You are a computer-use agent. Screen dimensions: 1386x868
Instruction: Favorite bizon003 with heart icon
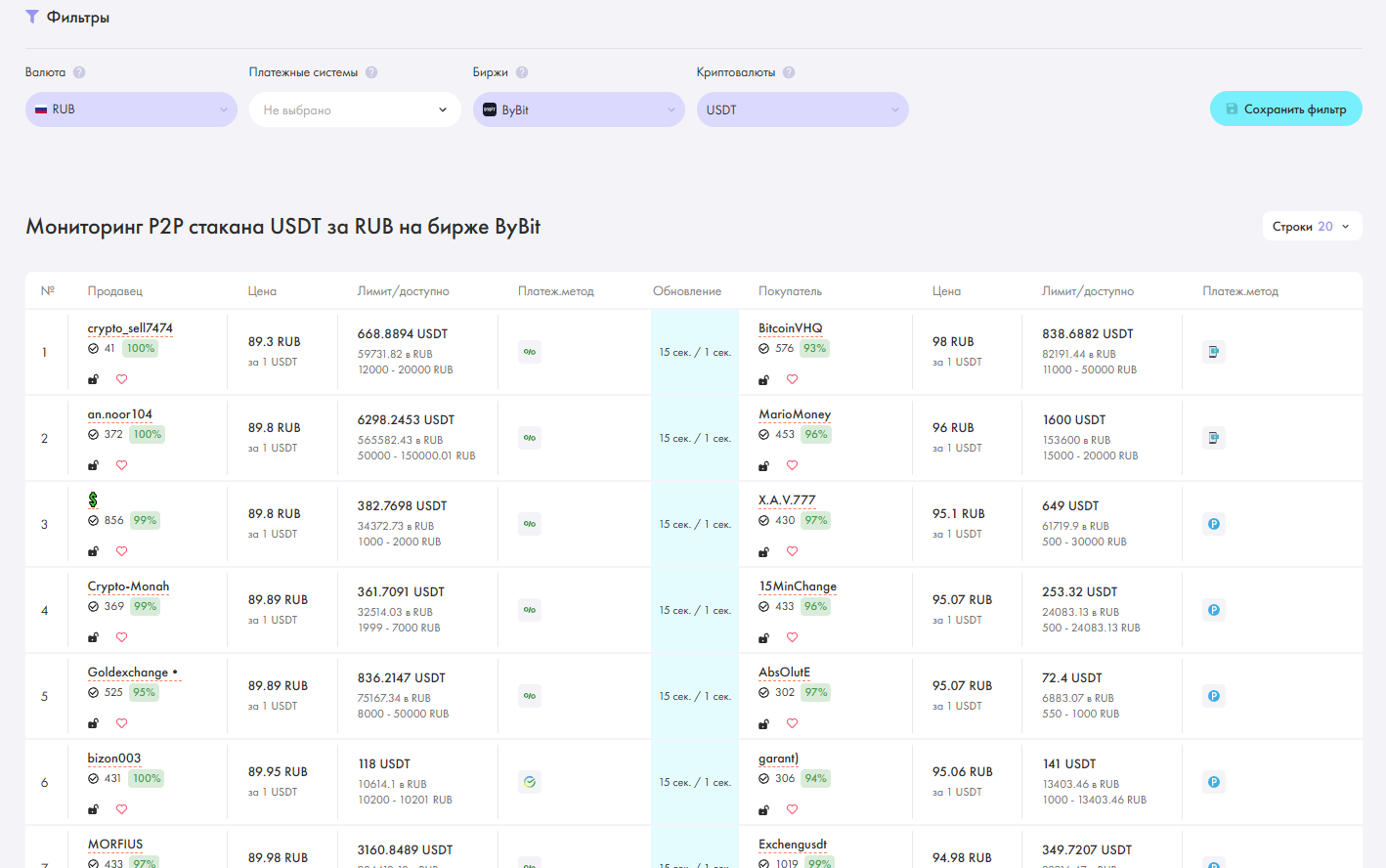pos(122,809)
